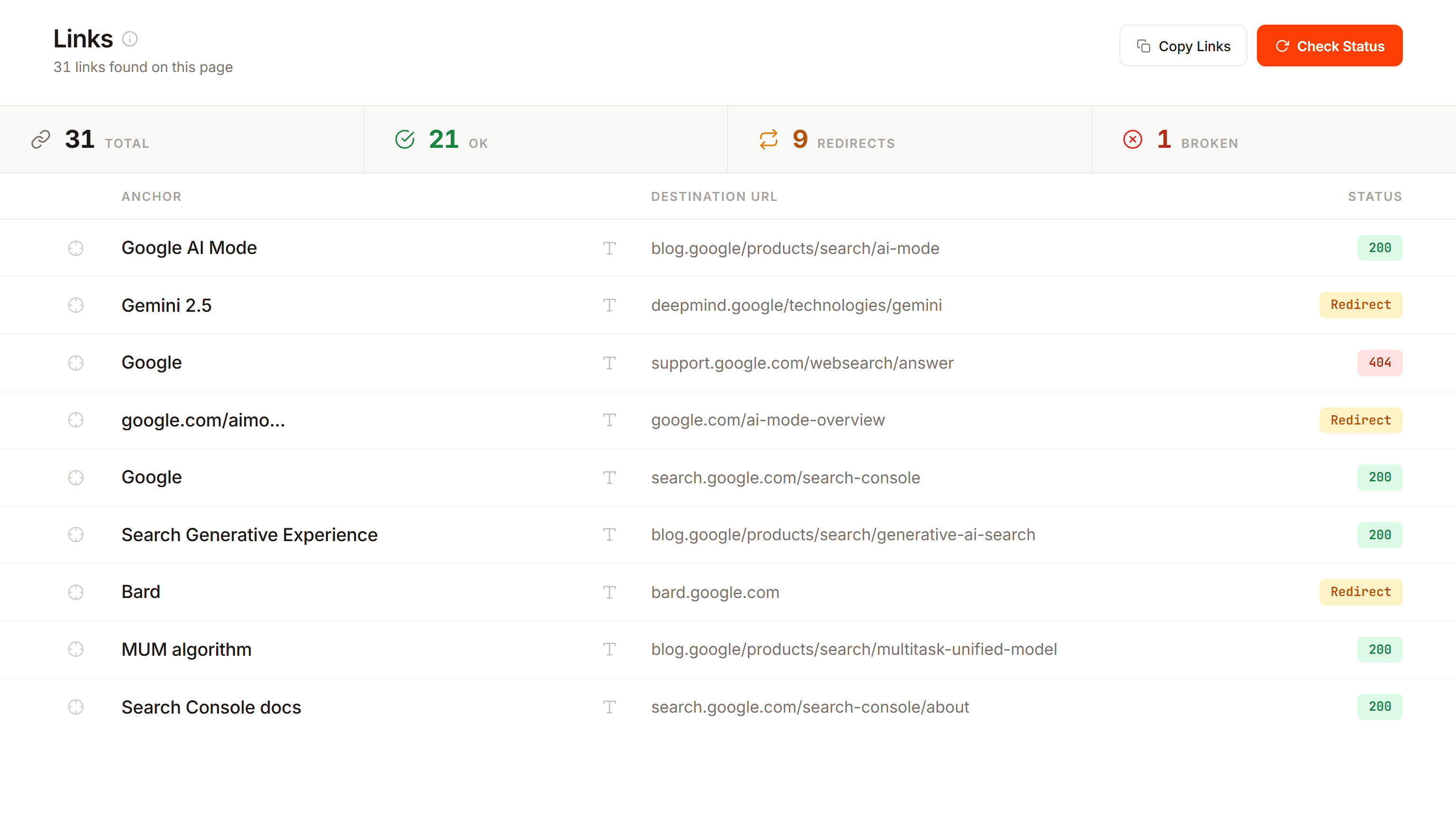Click Search Generative Experience anchor text

[x=249, y=534]
